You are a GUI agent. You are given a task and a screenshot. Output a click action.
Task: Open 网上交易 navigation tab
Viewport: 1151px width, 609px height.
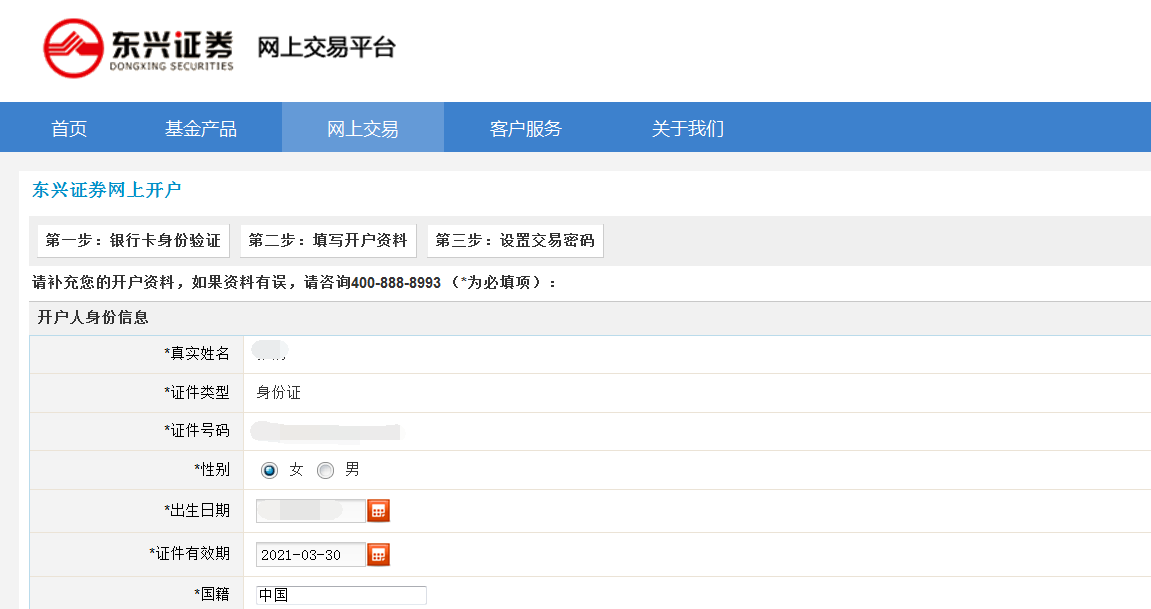tap(363, 128)
